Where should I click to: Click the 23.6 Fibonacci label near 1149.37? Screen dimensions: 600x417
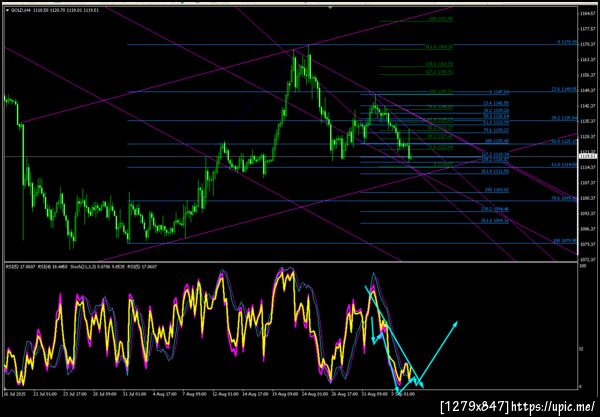click(563, 89)
